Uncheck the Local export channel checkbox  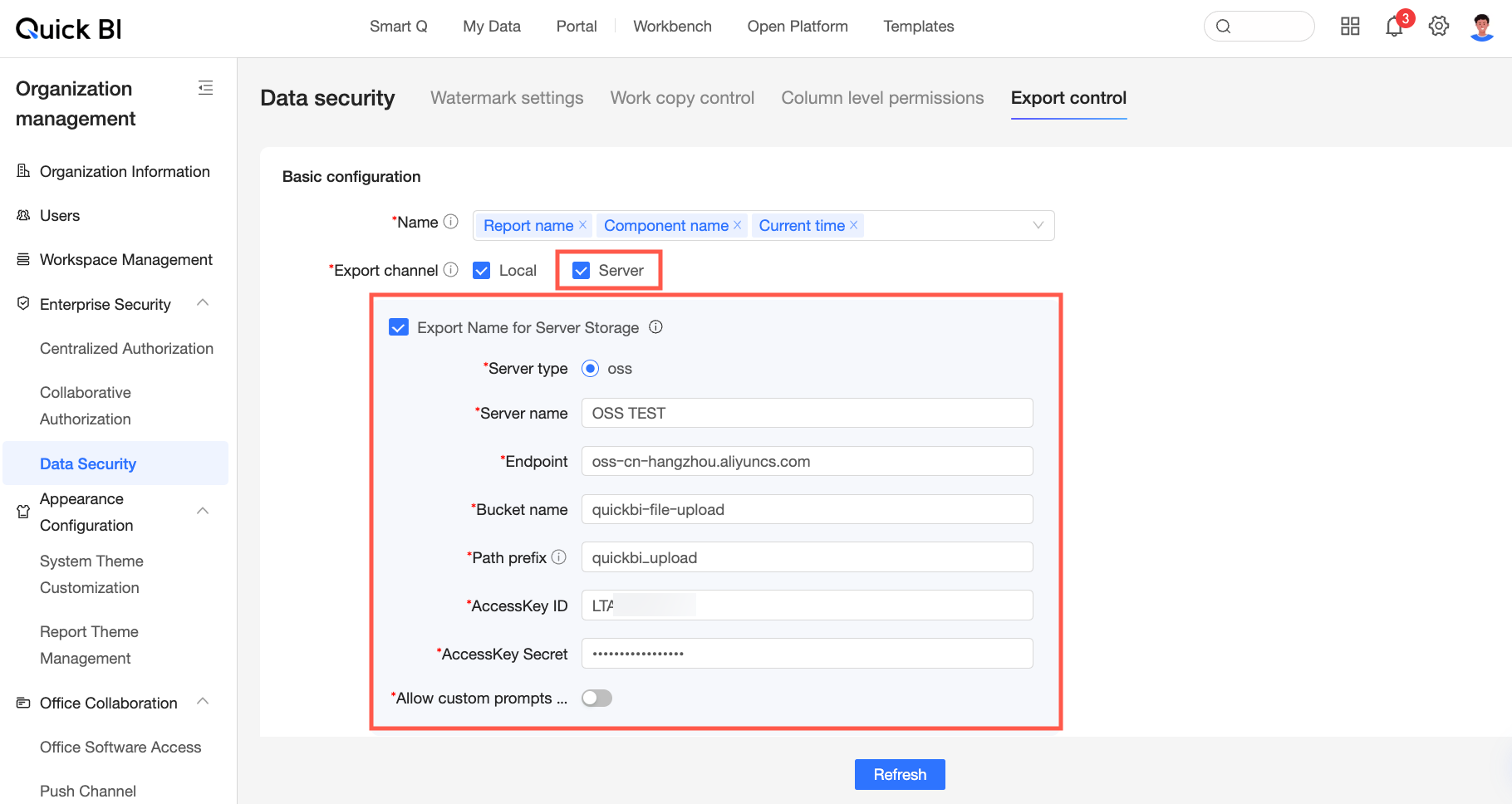coord(481,271)
